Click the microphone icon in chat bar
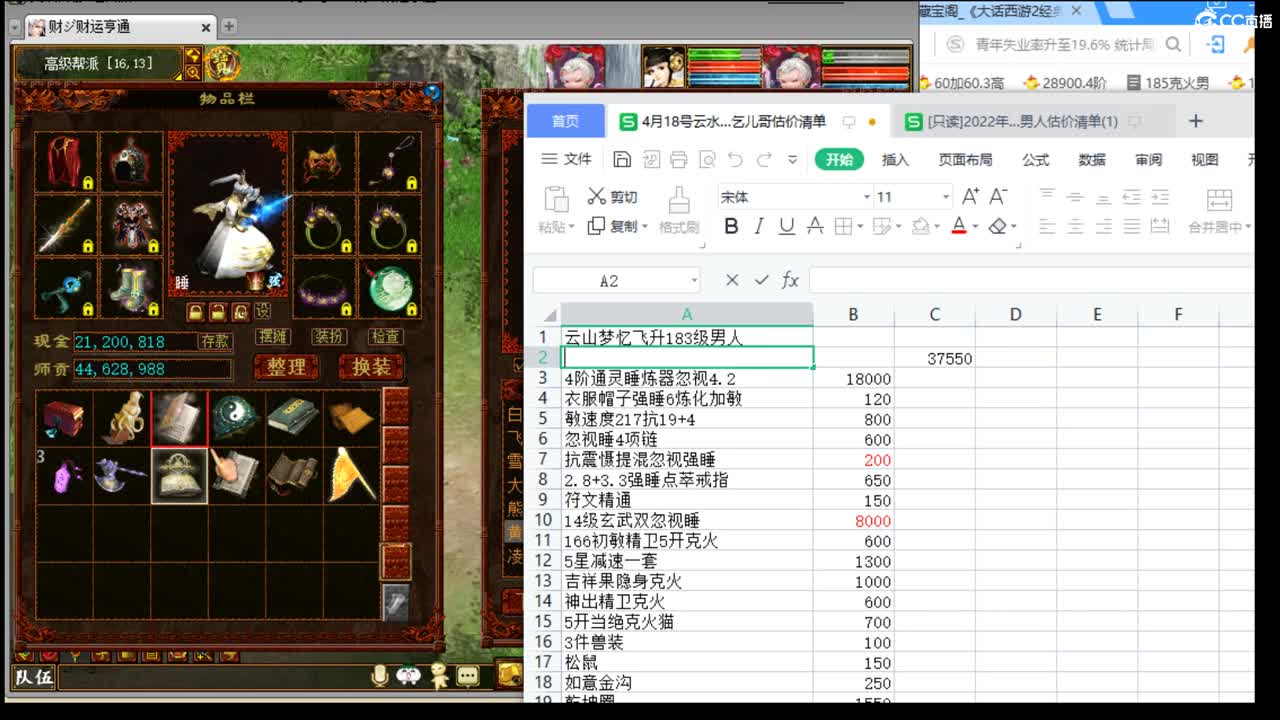The height and width of the screenshot is (720, 1280). pyautogui.click(x=380, y=676)
